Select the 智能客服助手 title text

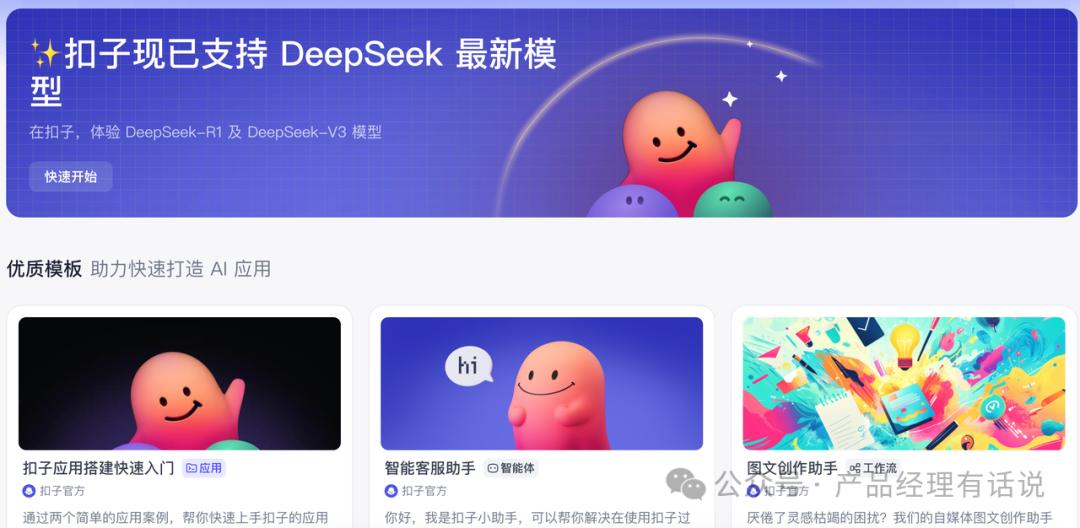[430, 469]
